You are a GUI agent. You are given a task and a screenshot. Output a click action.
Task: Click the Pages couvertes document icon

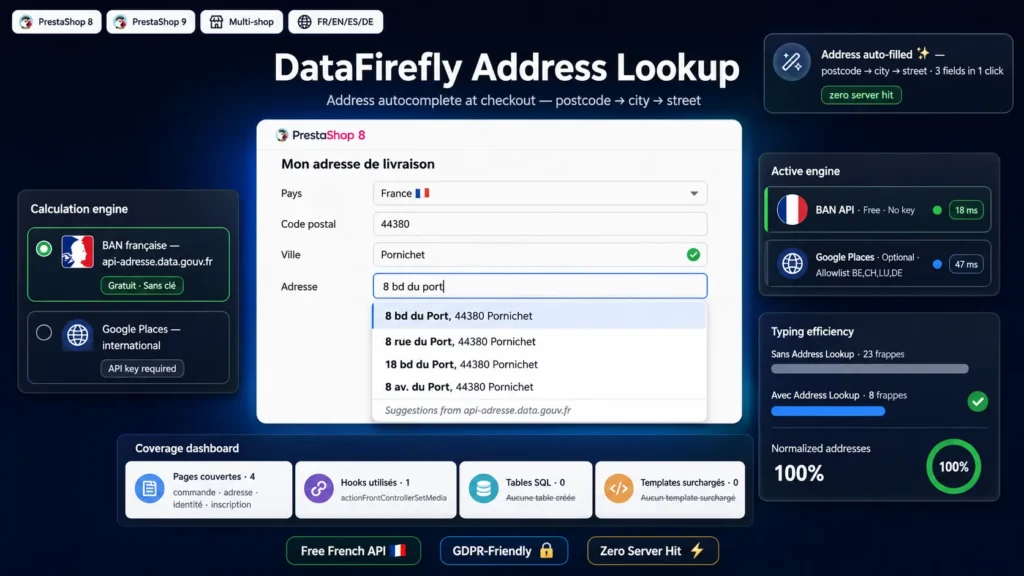150,488
